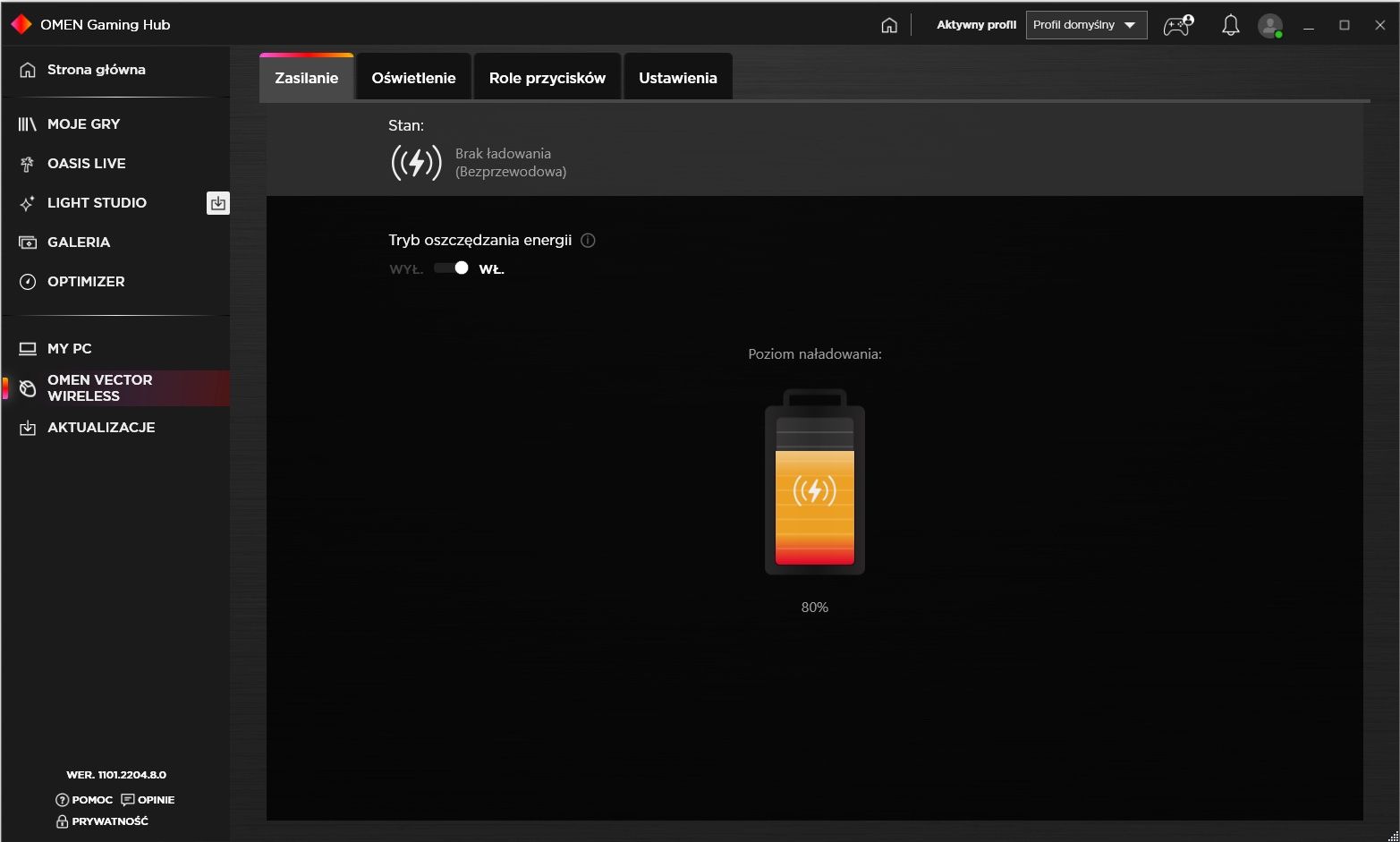Open the home icon in the title bar

pyautogui.click(x=889, y=25)
